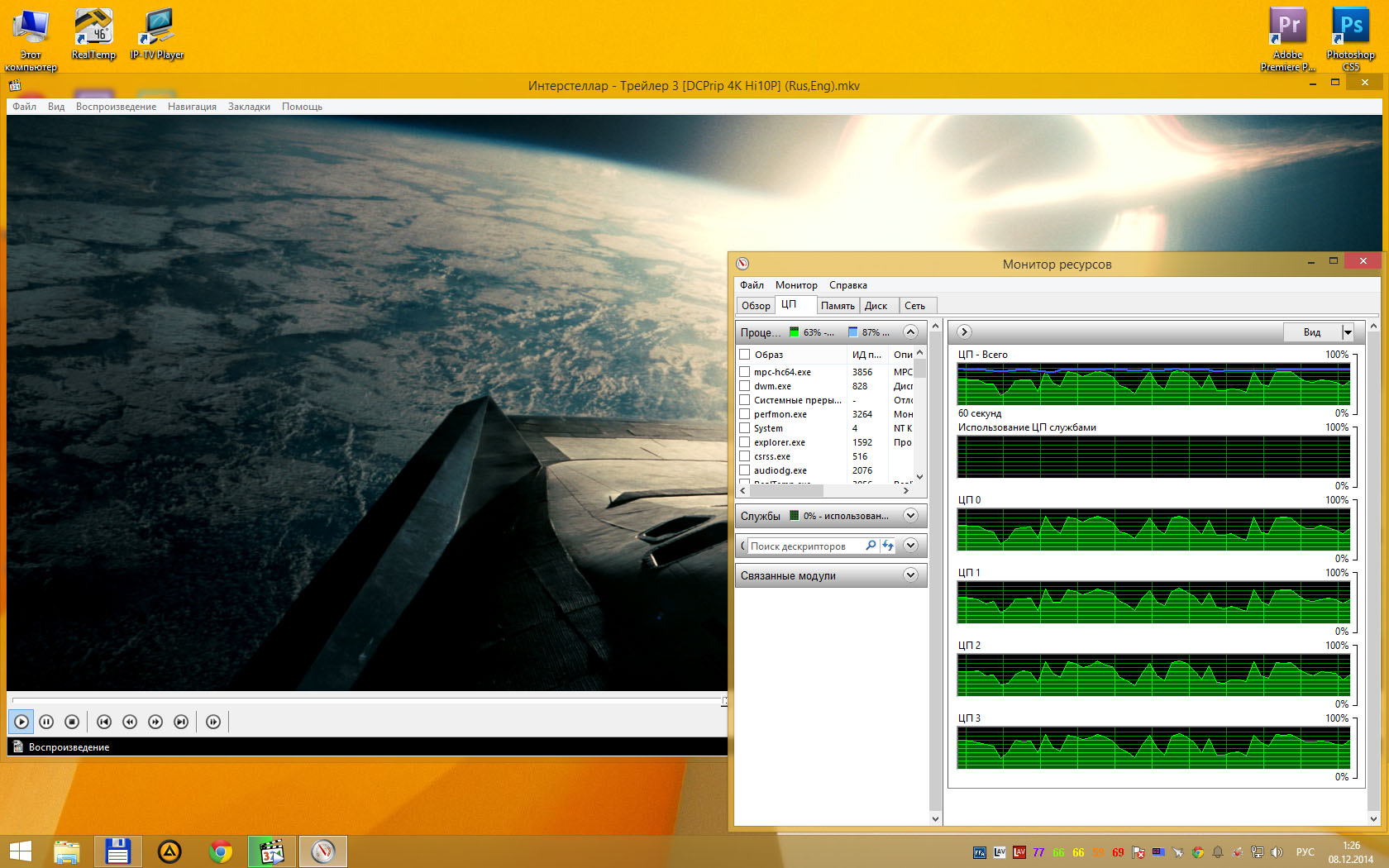Select the Adobe Premiere Pro desktop shortcut
Image resolution: width=1389 pixels, height=868 pixels.
click(1288, 40)
